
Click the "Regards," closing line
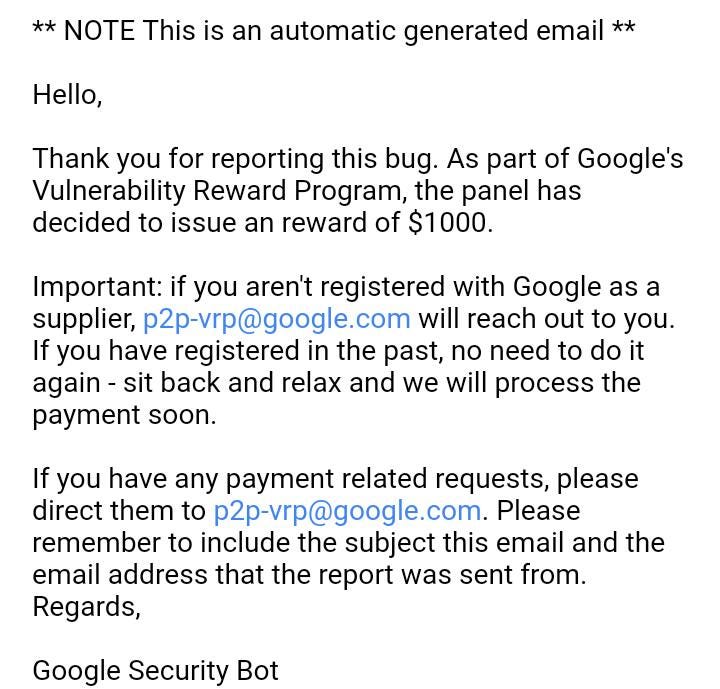click(86, 607)
